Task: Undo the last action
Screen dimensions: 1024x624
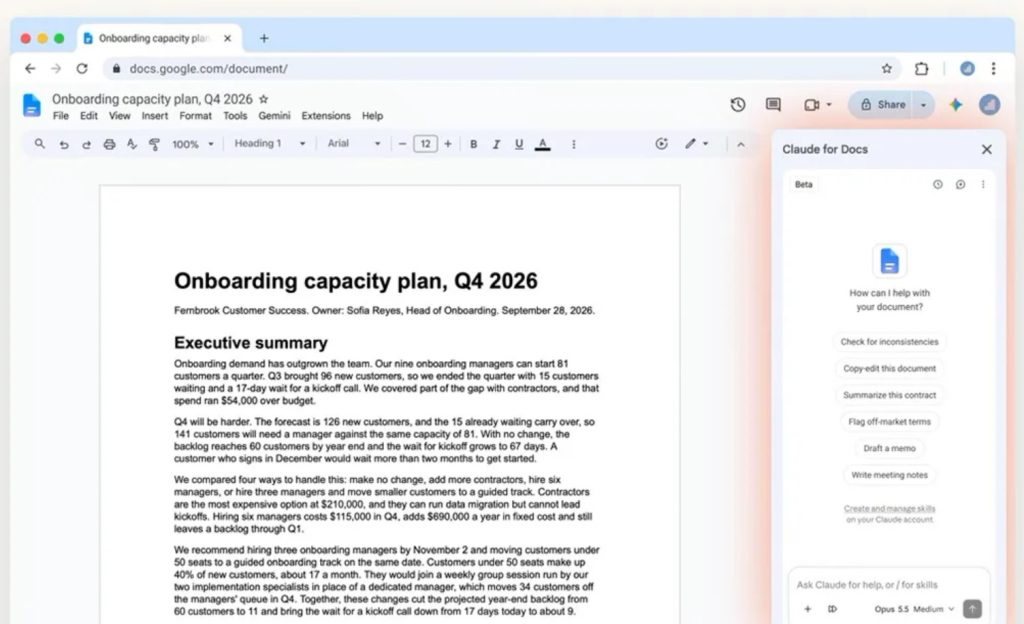Action: 63,144
